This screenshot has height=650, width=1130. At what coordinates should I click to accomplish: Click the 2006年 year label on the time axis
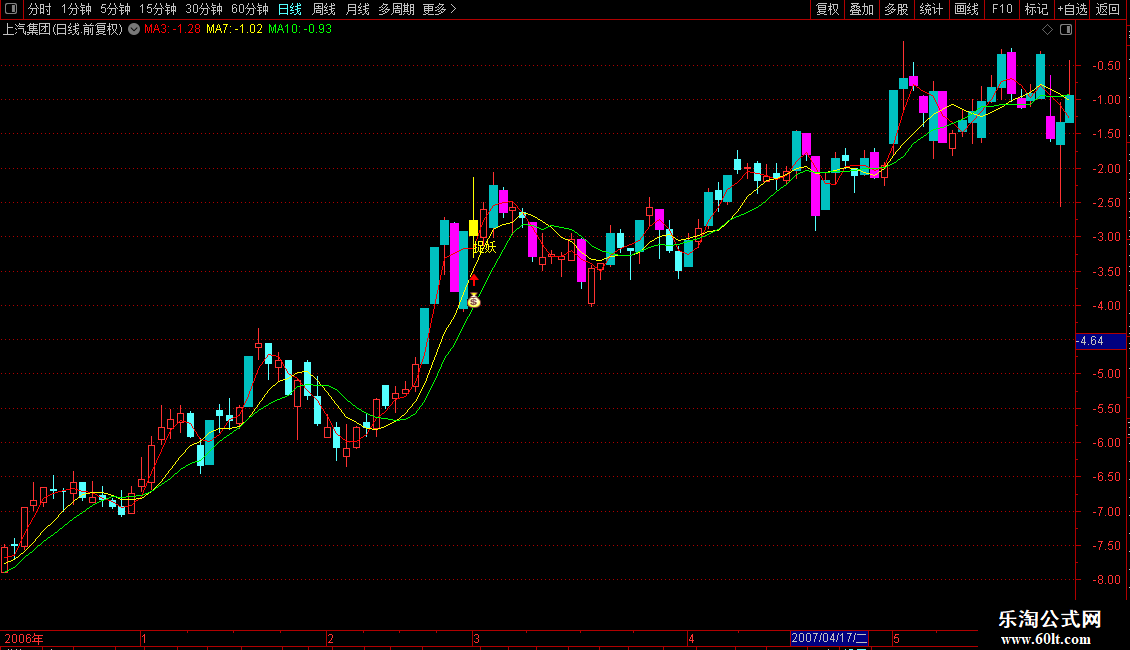click(x=24, y=638)
